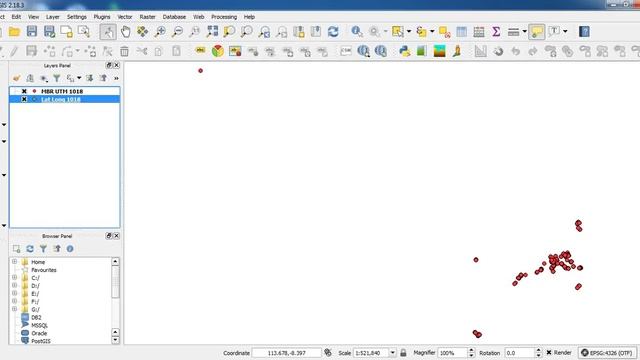Click the Browser Panel vertical scrollbar
This screenshot has height=360, width=640.
point(115,282)
